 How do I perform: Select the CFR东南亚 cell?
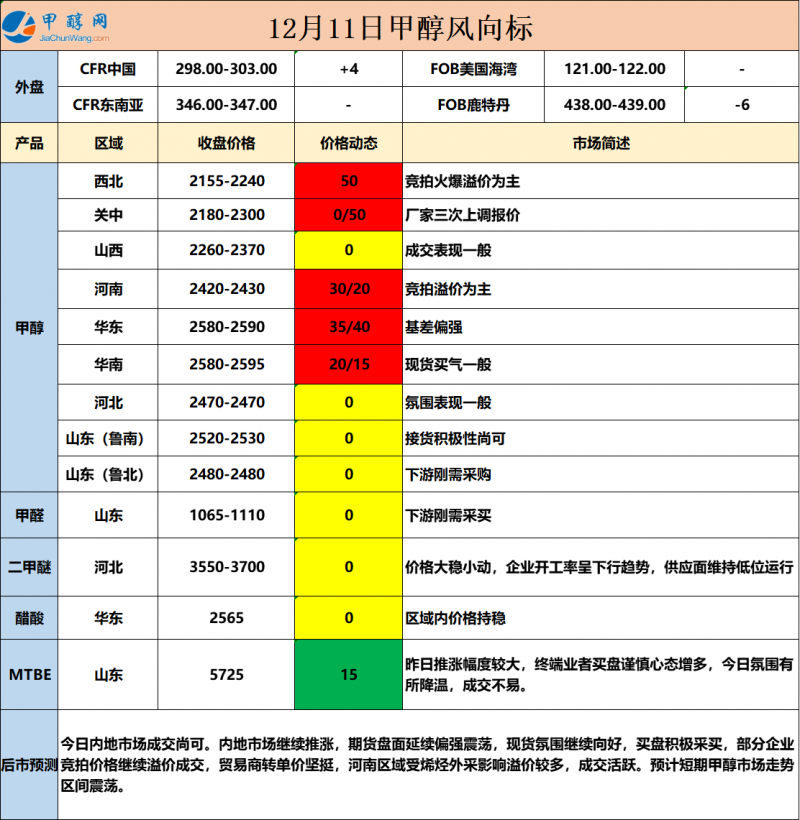tap(108, 105)
